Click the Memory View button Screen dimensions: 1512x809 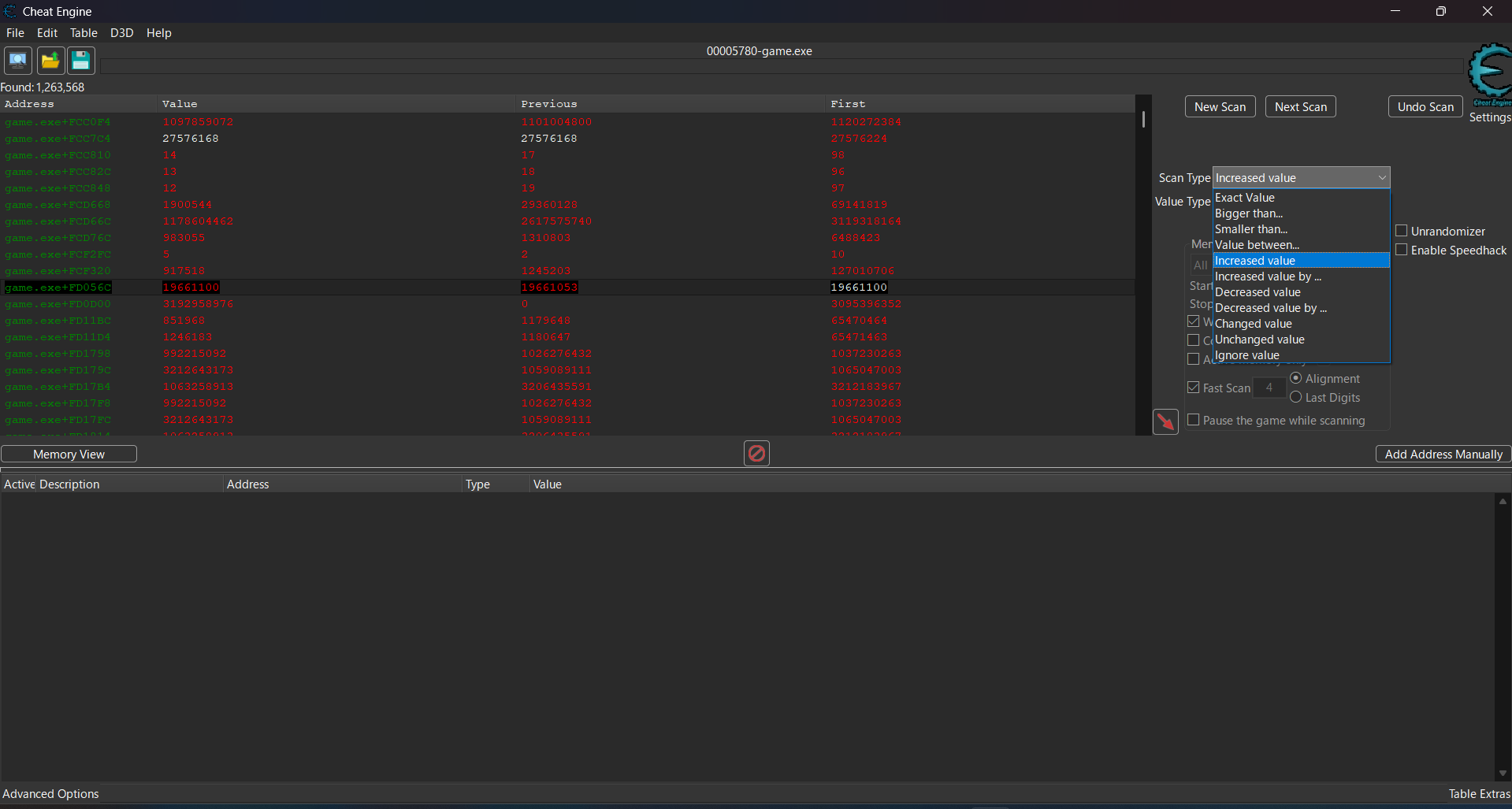tap(69, 455)
